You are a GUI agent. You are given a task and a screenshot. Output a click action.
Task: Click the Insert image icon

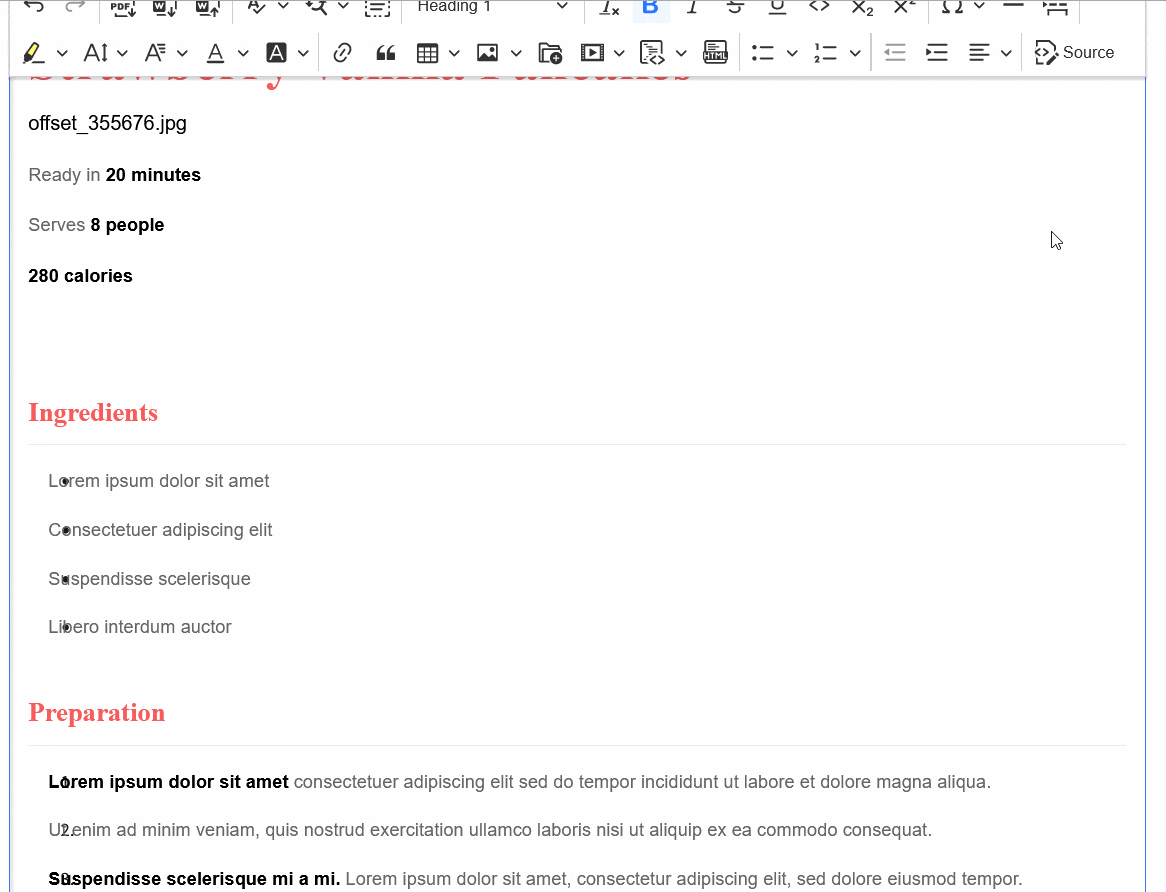click(x=488, y=53)
